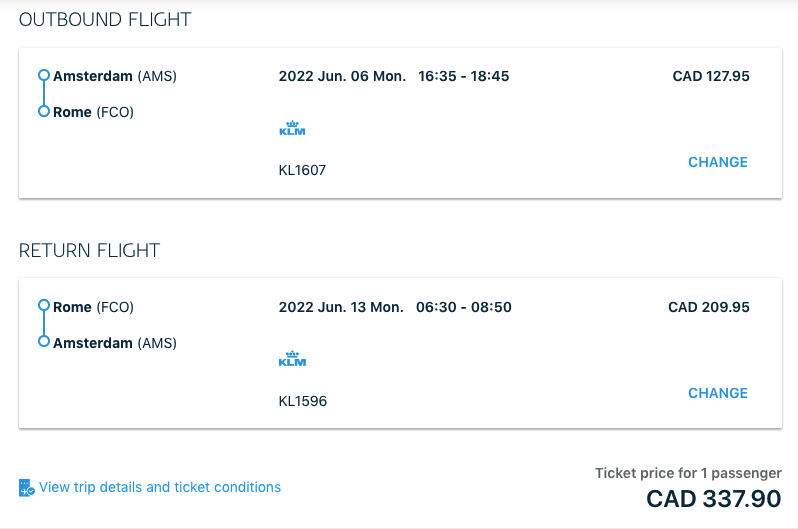Click the outbound date 2022 Jun. 06 Mon.

[343, 76]
